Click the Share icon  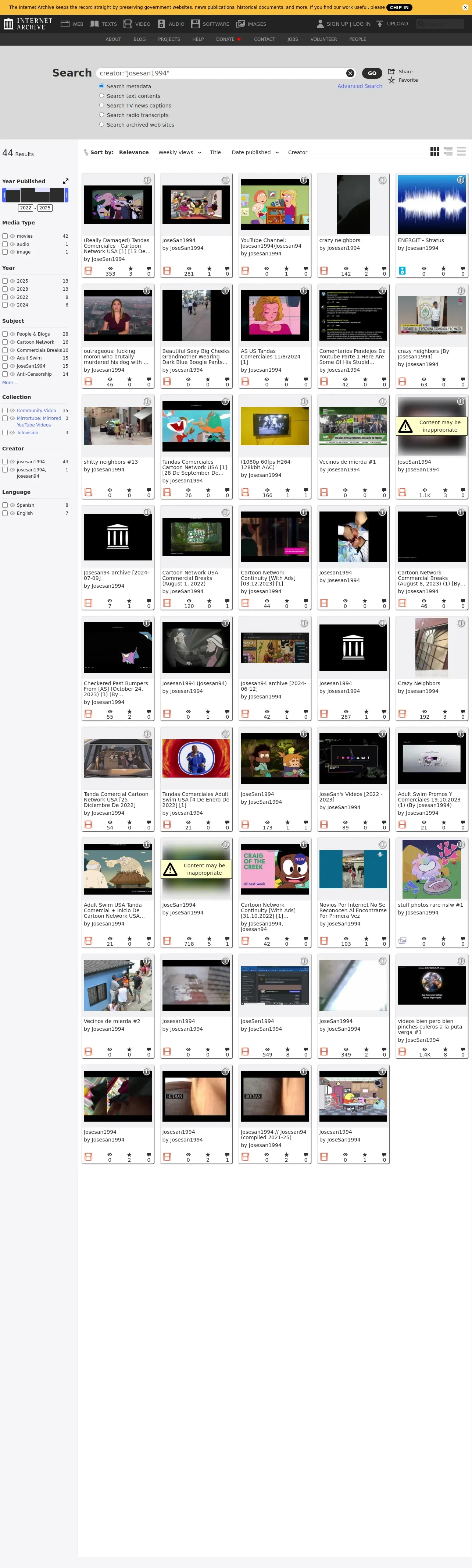pyautogui.click(x=391, y=71)
